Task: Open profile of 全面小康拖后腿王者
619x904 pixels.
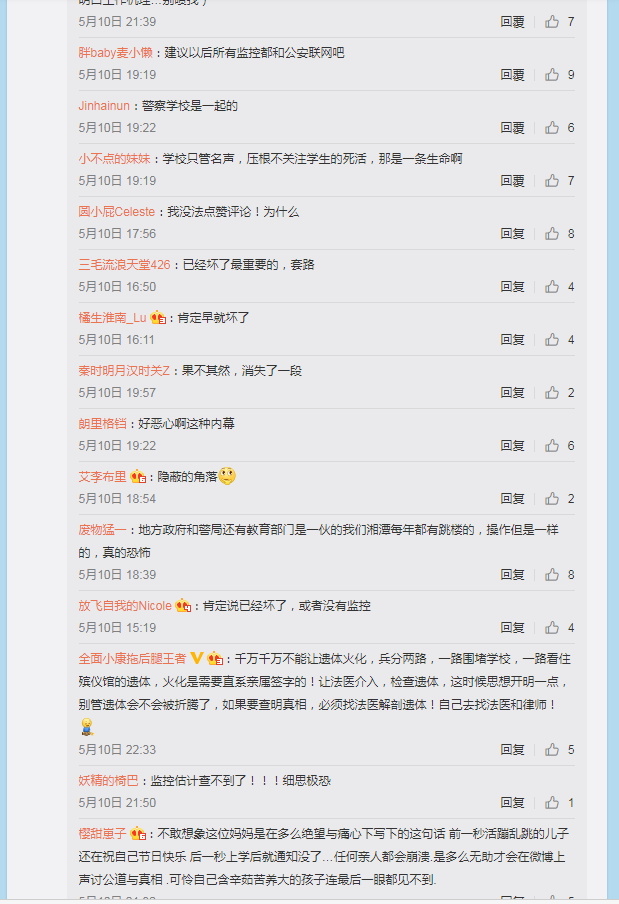Action: [132, 658]
